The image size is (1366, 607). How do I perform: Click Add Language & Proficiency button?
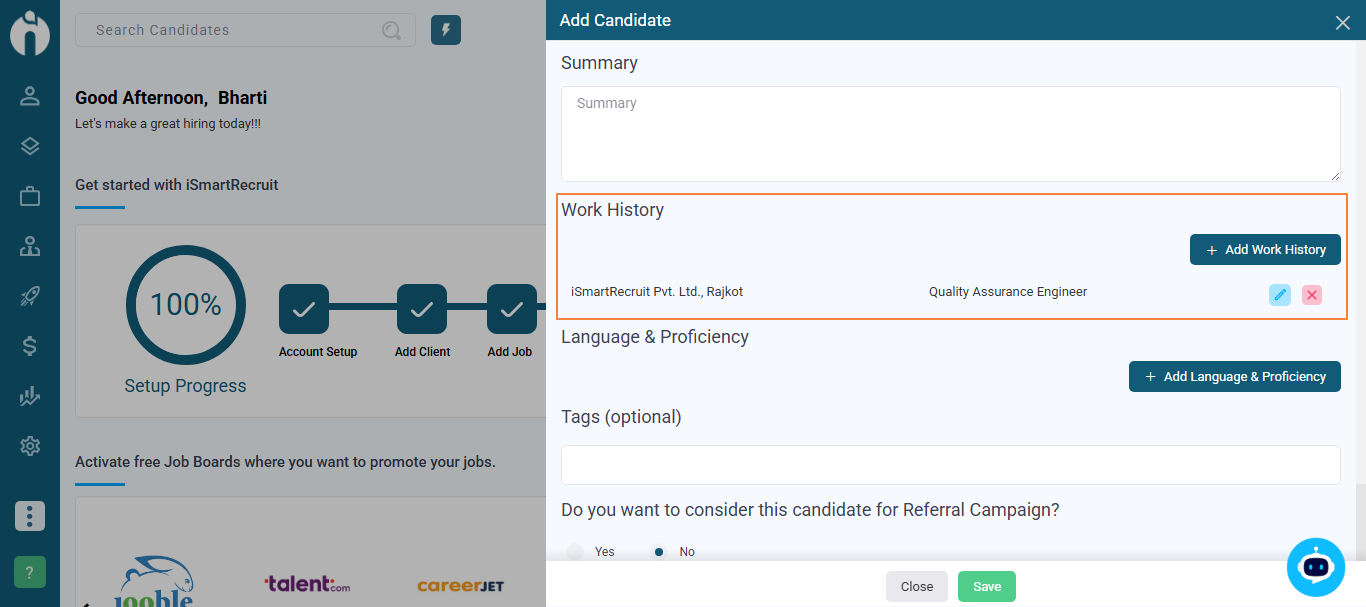pos(1234,377)
